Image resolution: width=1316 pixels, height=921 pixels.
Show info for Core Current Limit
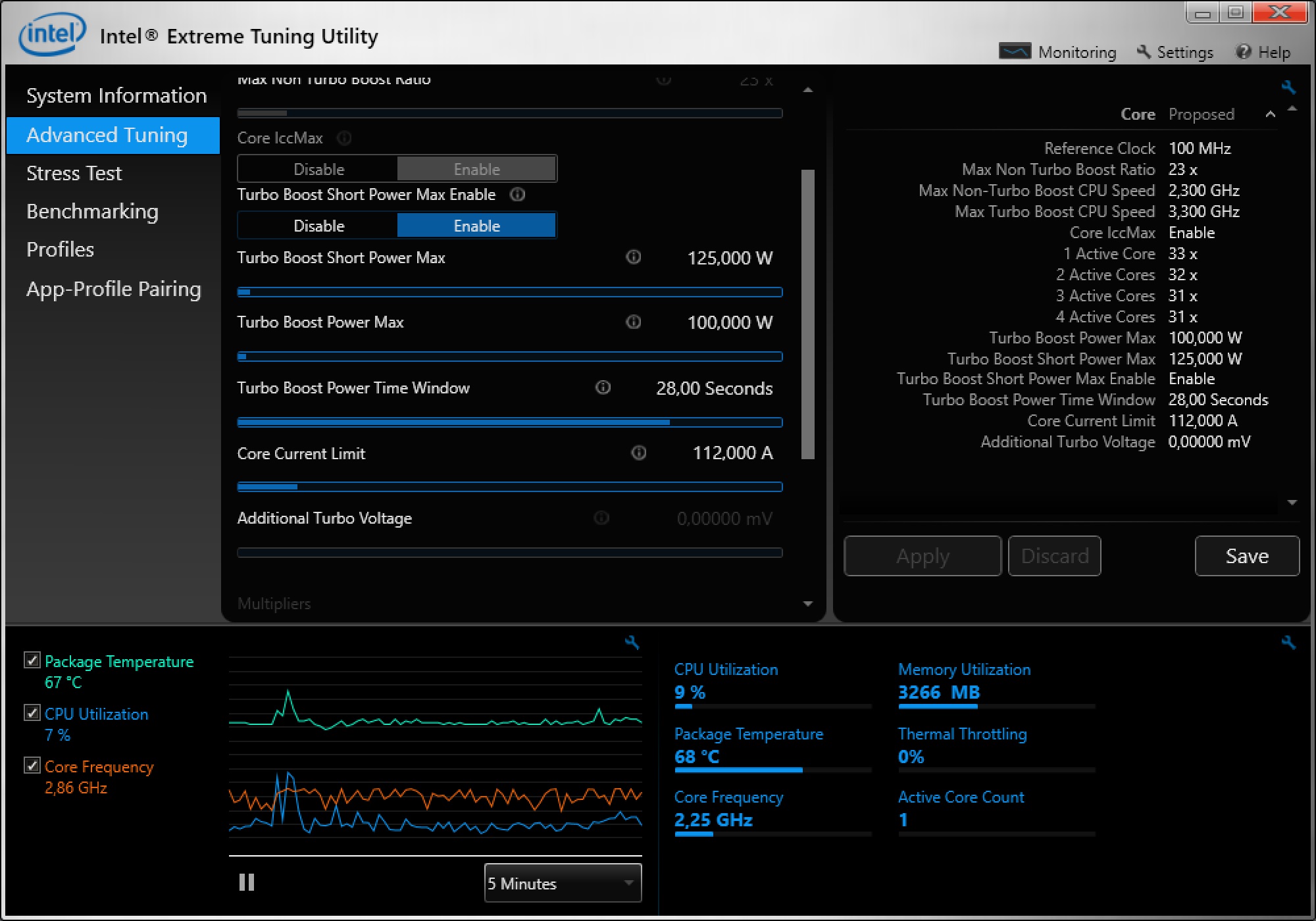638,452
